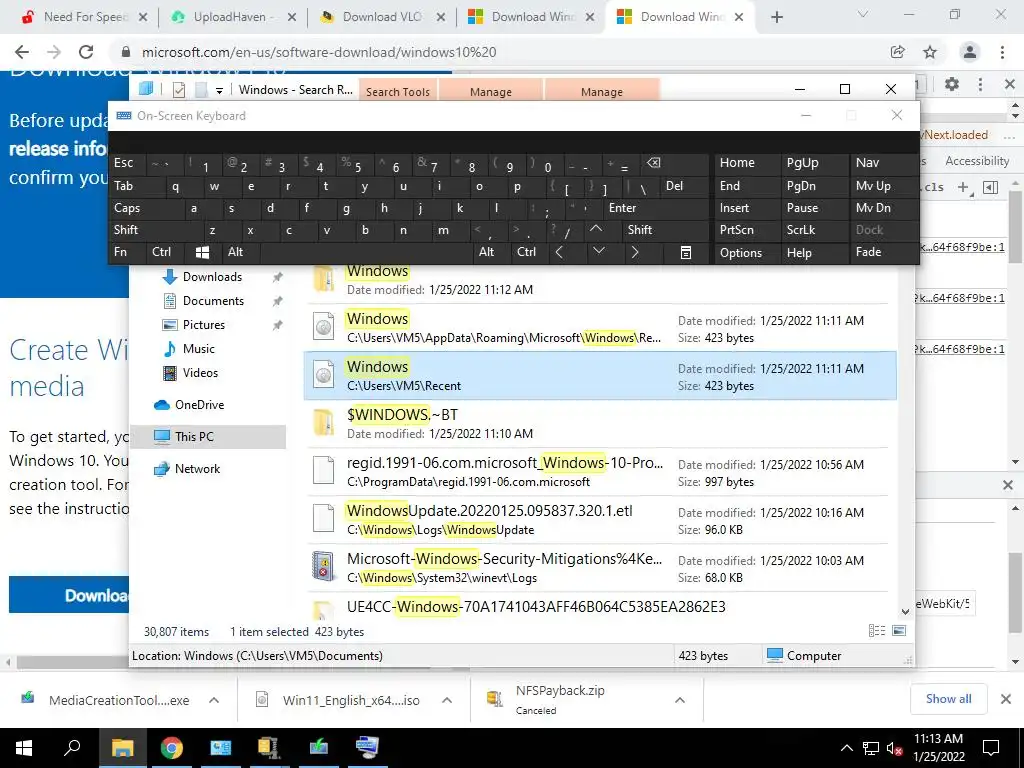Screen dimensions: 1024x768
Task: Select OneDrive in navigation pane
Action: click(199, 405)
